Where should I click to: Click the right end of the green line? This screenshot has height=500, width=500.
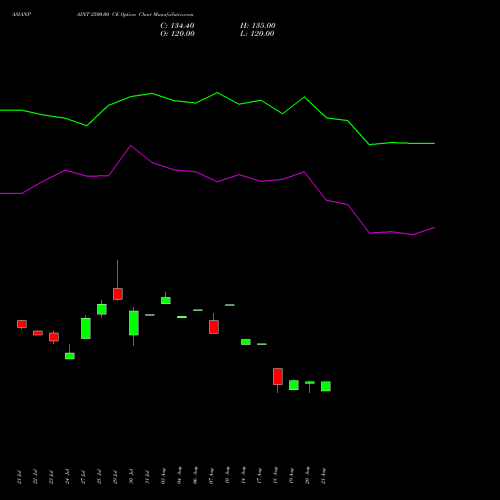[434, 143]
